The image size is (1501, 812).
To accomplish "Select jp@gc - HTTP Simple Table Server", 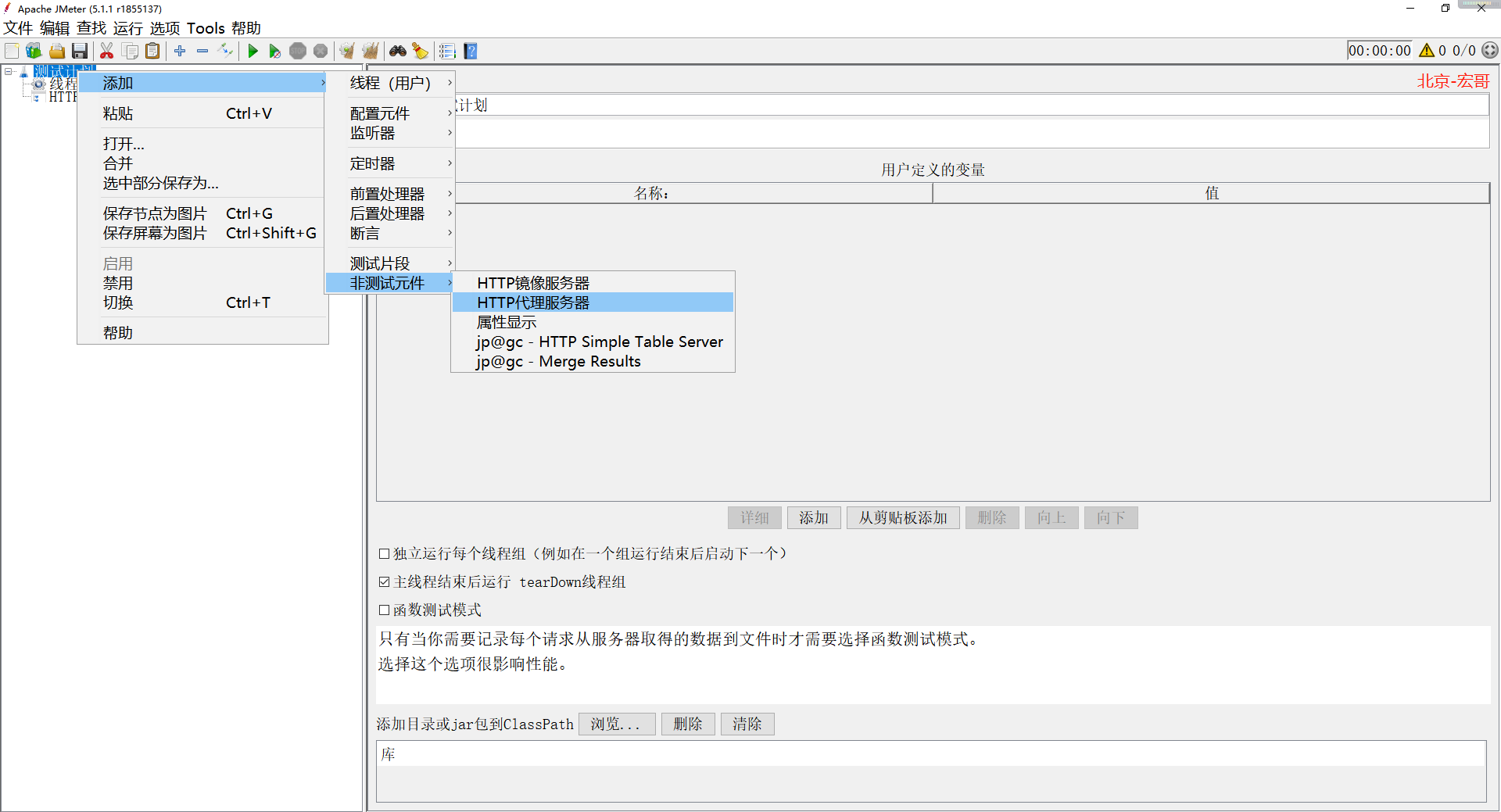I will 593,342.
